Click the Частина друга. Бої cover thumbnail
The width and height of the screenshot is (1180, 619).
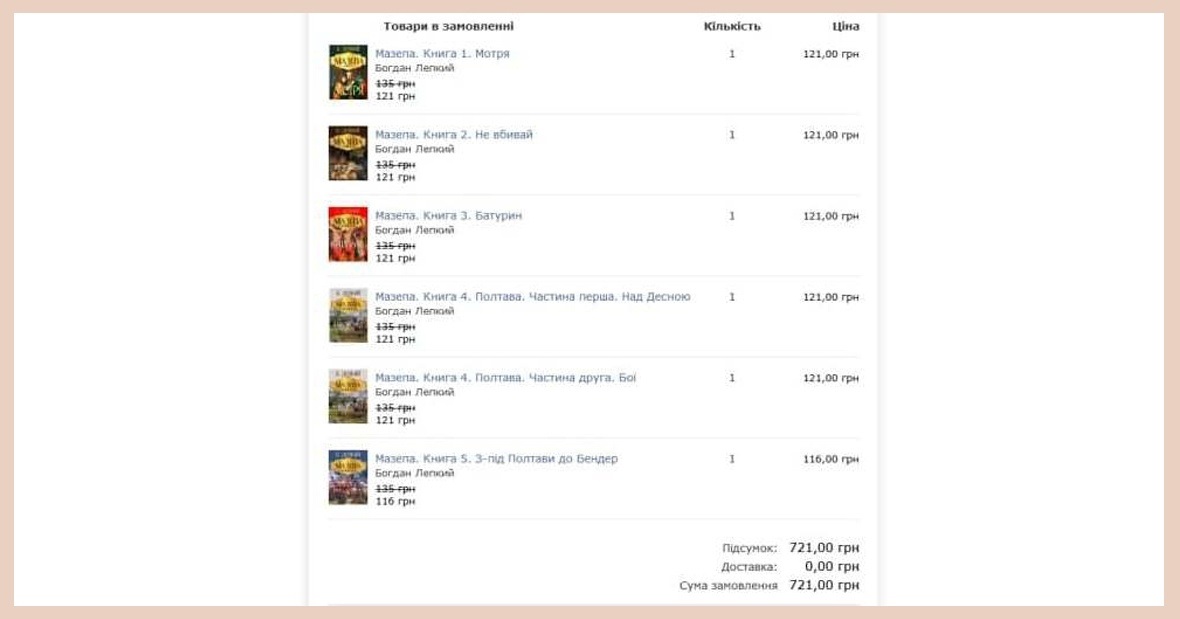[348, 396]
